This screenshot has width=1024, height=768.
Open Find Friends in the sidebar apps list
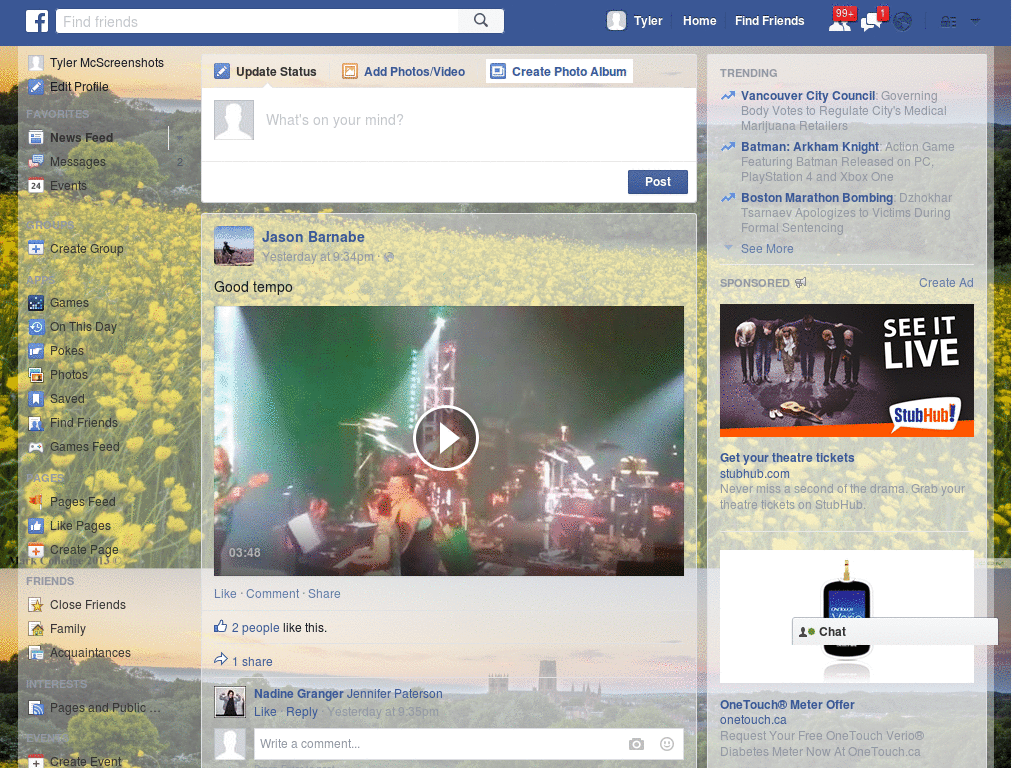[73, 423]
